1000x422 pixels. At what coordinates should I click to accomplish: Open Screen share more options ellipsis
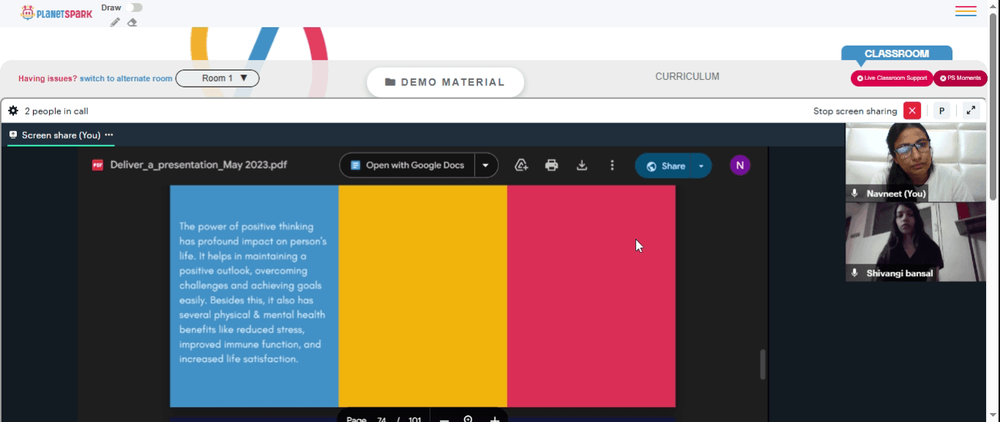109,135
